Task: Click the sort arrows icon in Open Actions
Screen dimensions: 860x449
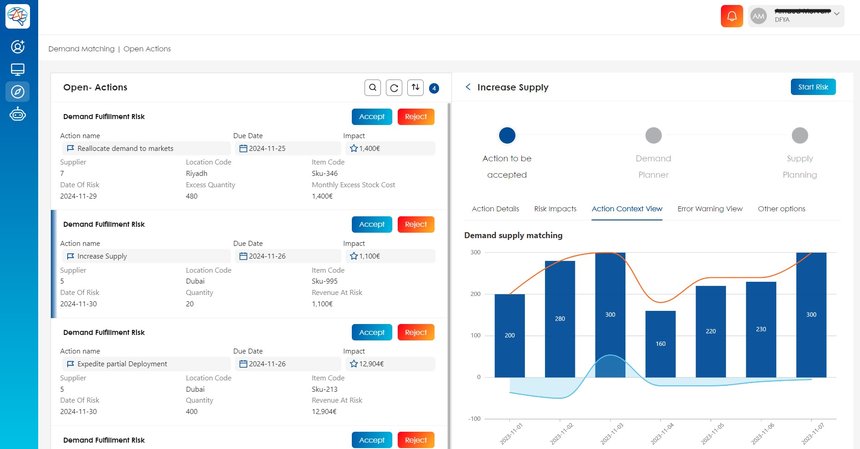Action: [x=415, y=87]
